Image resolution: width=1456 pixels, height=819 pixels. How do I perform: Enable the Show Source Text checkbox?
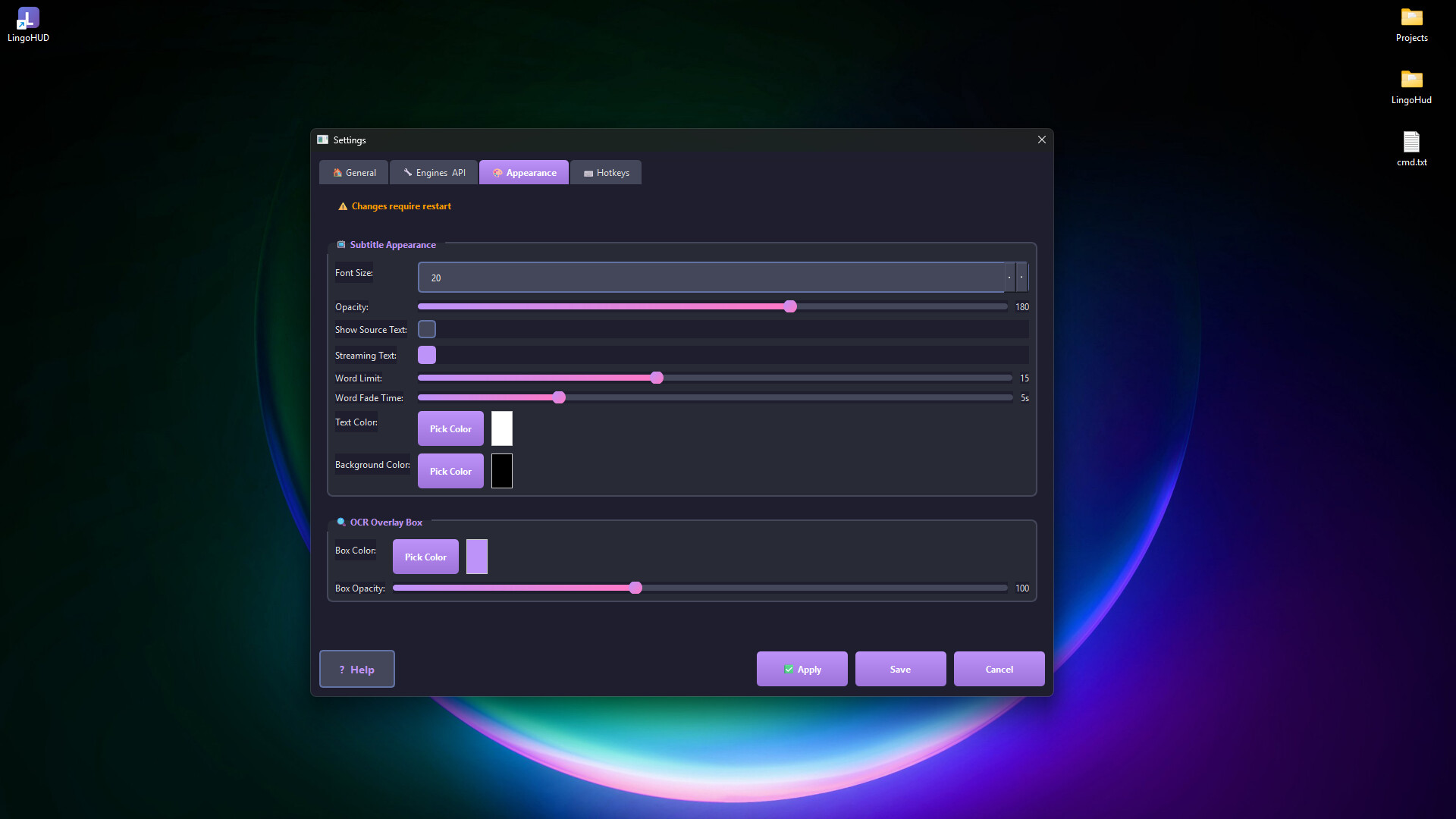427,329
